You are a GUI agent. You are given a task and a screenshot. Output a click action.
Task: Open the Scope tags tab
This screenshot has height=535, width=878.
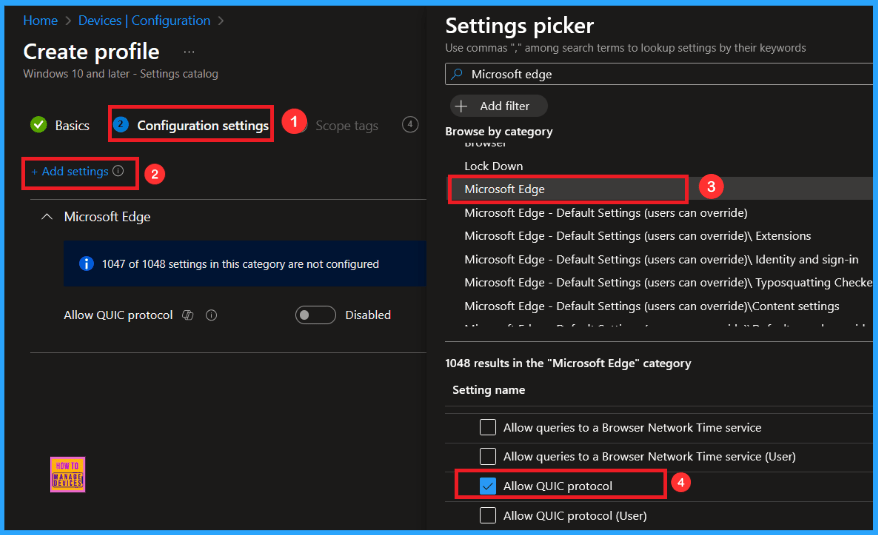(347, 125)
